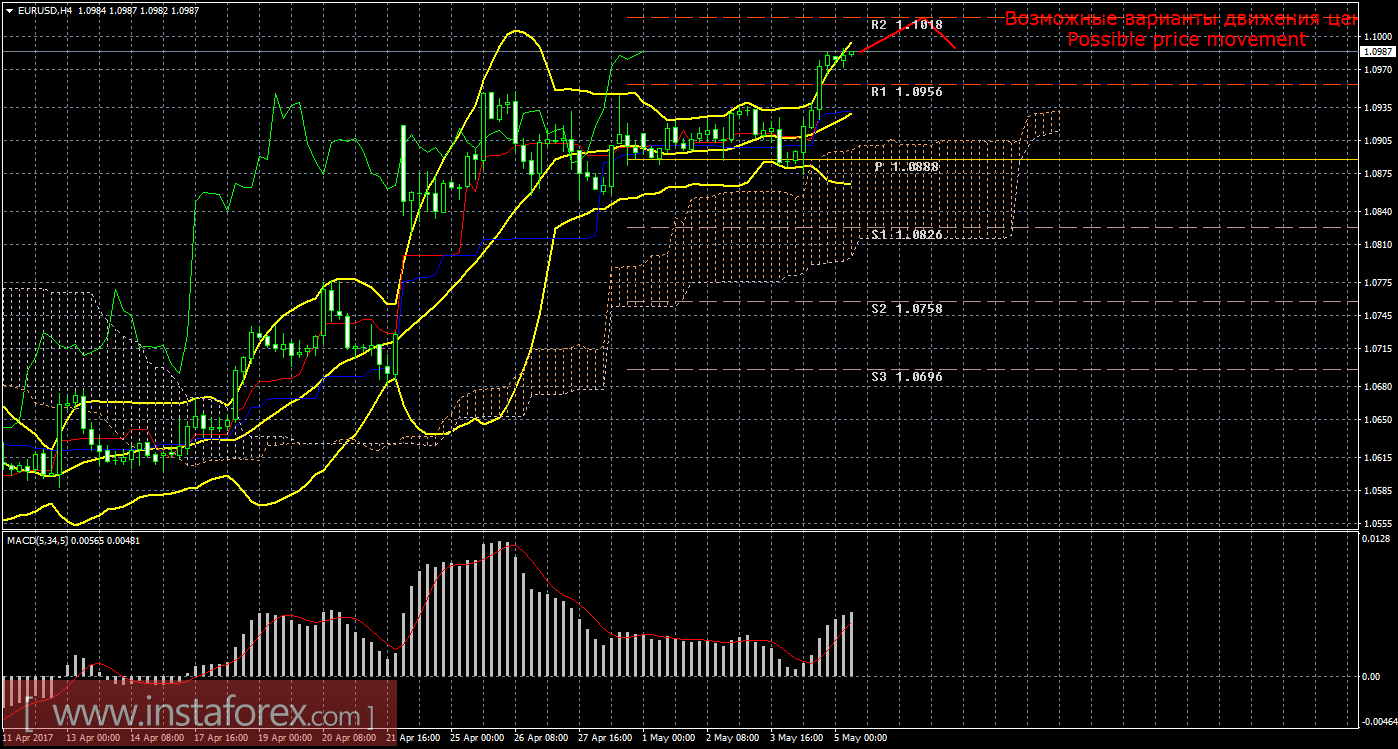Click the R2 1.1018 resistance label
The image size is (1398, 749).
pyautogui.click(x=906, y=24)
